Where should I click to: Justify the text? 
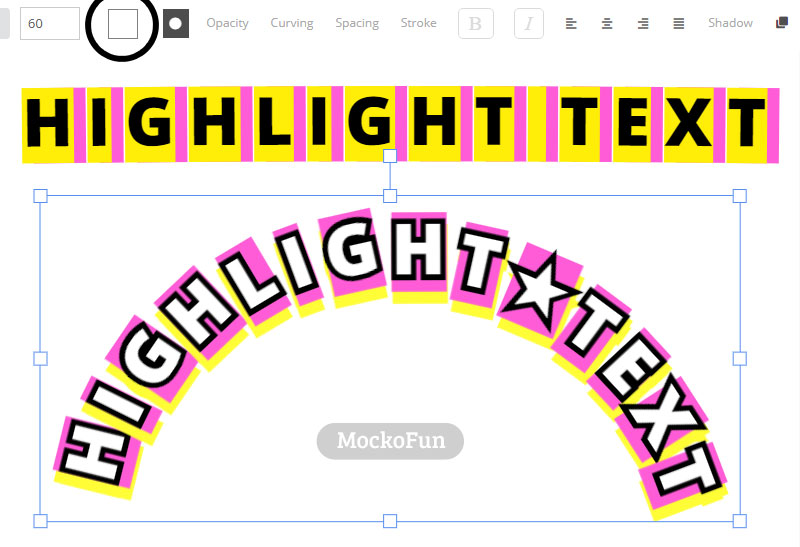click(x=679, y=23)
